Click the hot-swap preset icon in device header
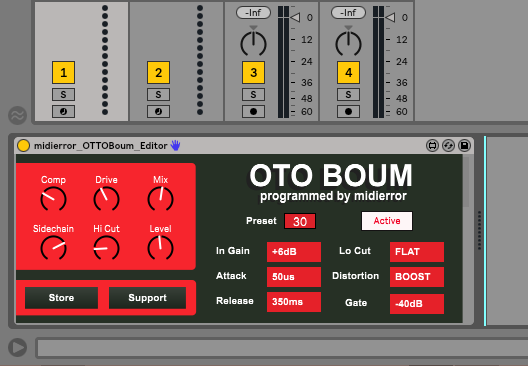528x366 pixels. coord(448,145)
